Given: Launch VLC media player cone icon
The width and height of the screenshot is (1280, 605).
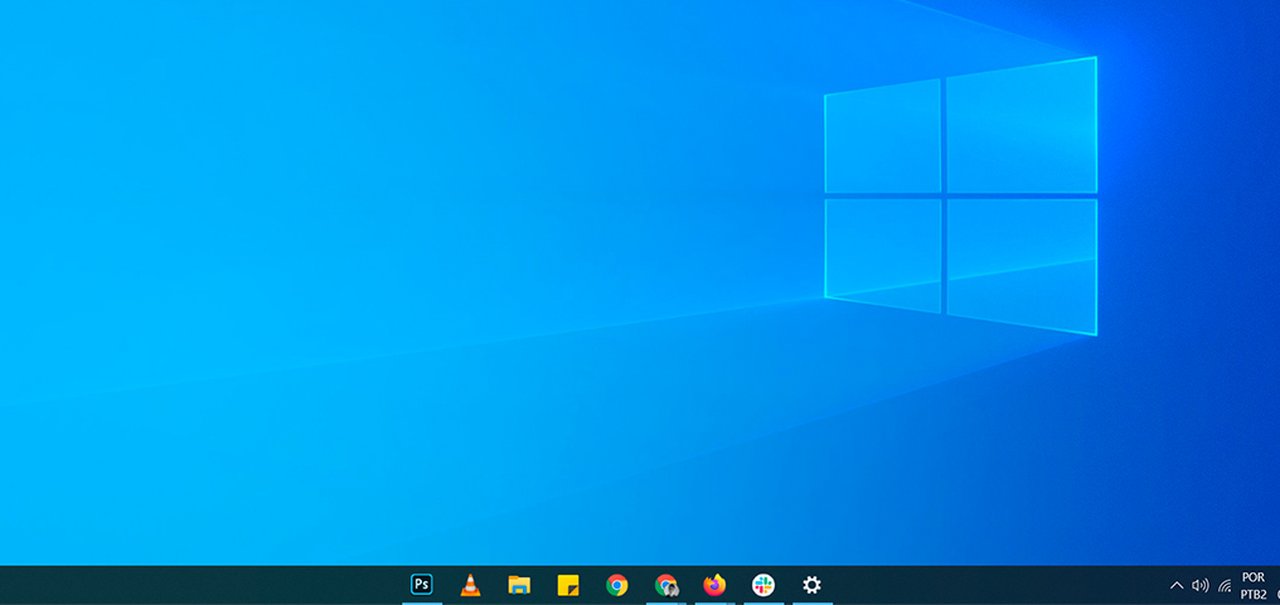Looking at the screenshot, I should click(470, 585).
